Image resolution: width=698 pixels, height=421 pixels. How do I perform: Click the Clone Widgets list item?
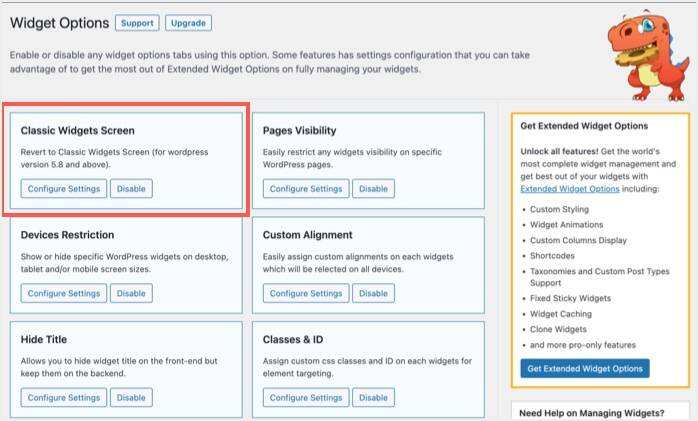pos(558,329)
